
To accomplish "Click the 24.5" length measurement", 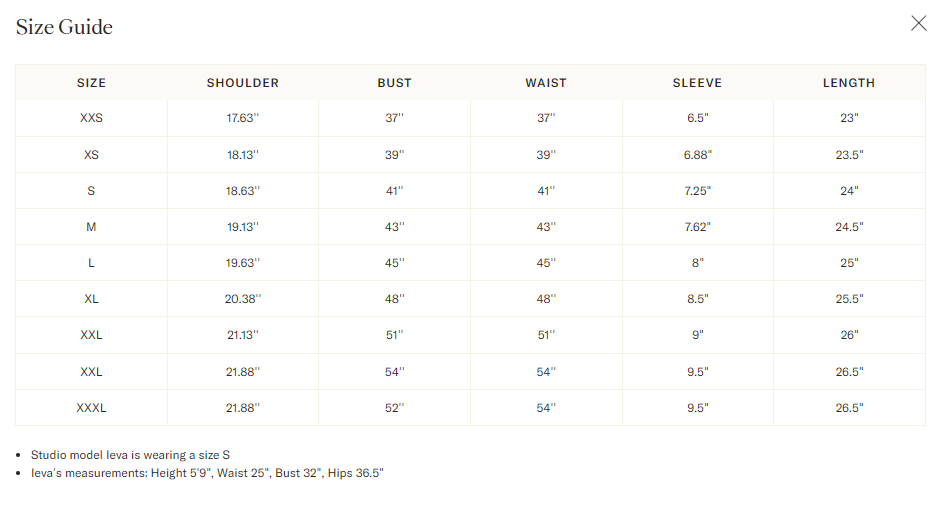I will click(x=849, y=227).
